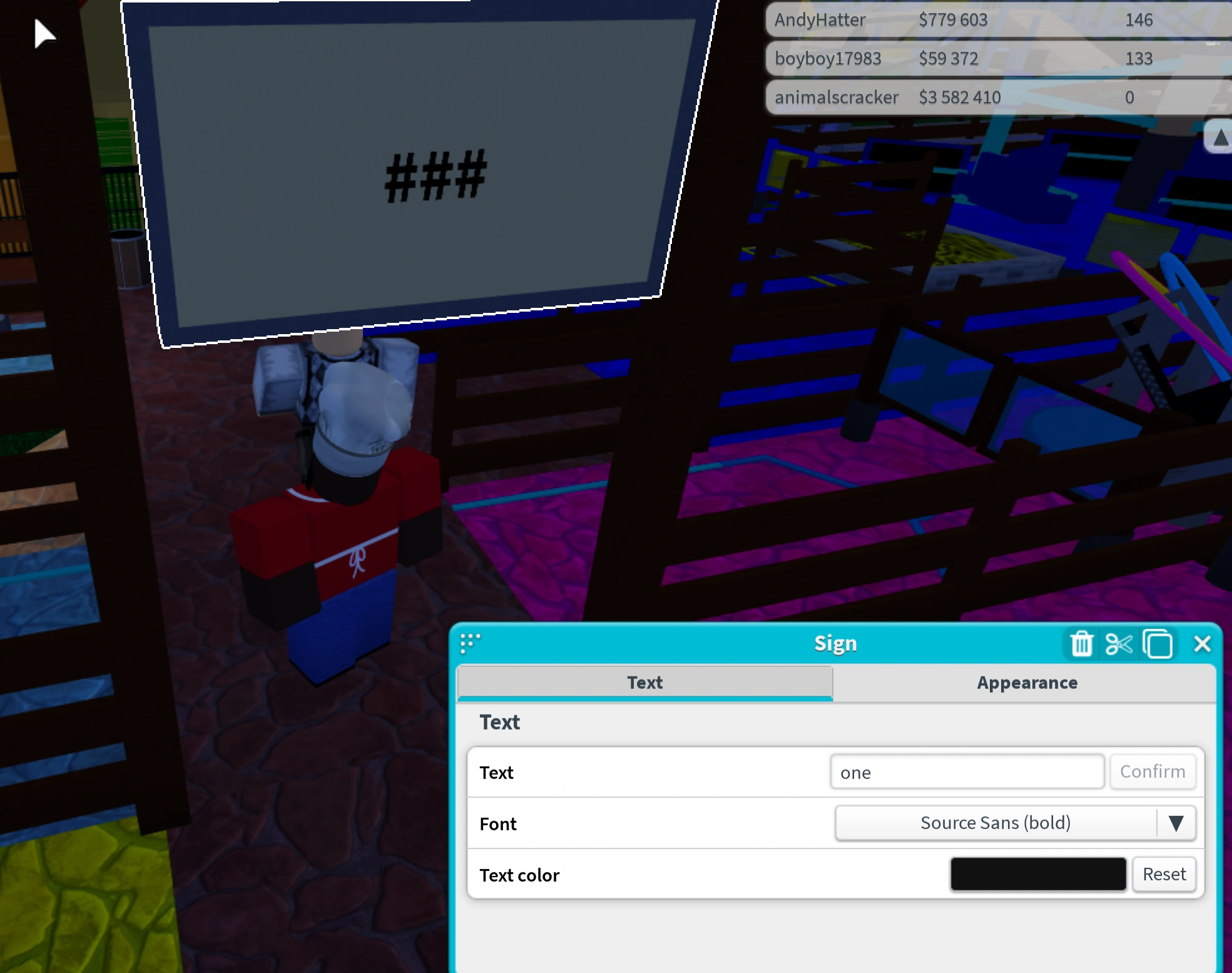Switch to the Text tab
The height and width of the screenshot is (973, 1232).
tap(644, 683)
